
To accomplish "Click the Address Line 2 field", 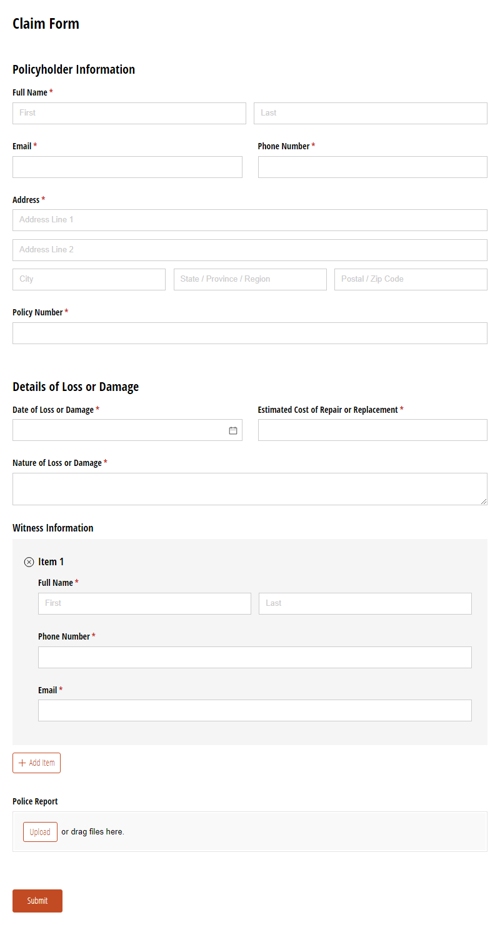I will click(x=250, y=250).
